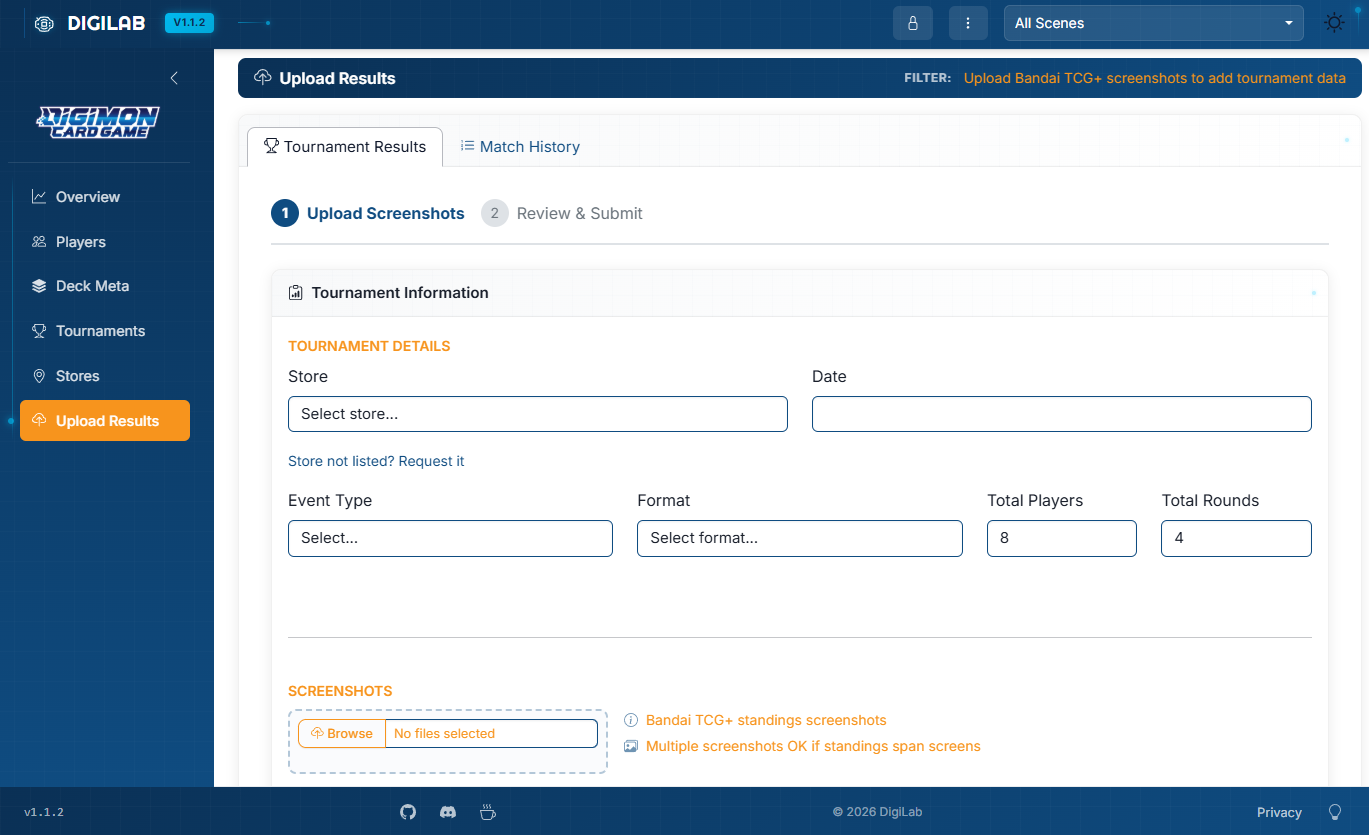Toggle light/dark theme sun icon

1334,23
